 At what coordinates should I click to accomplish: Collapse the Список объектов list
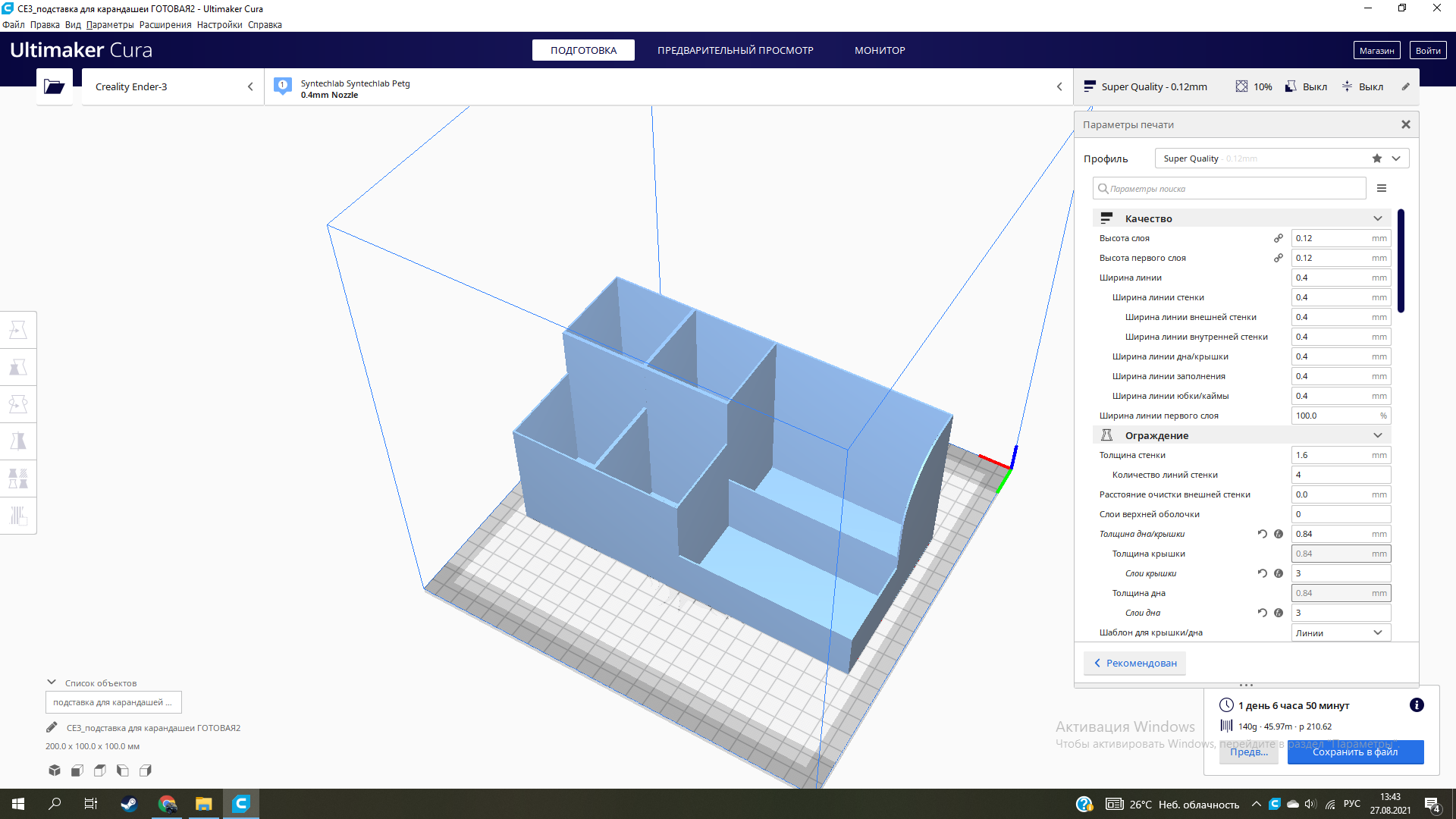(x=52, y=682)
